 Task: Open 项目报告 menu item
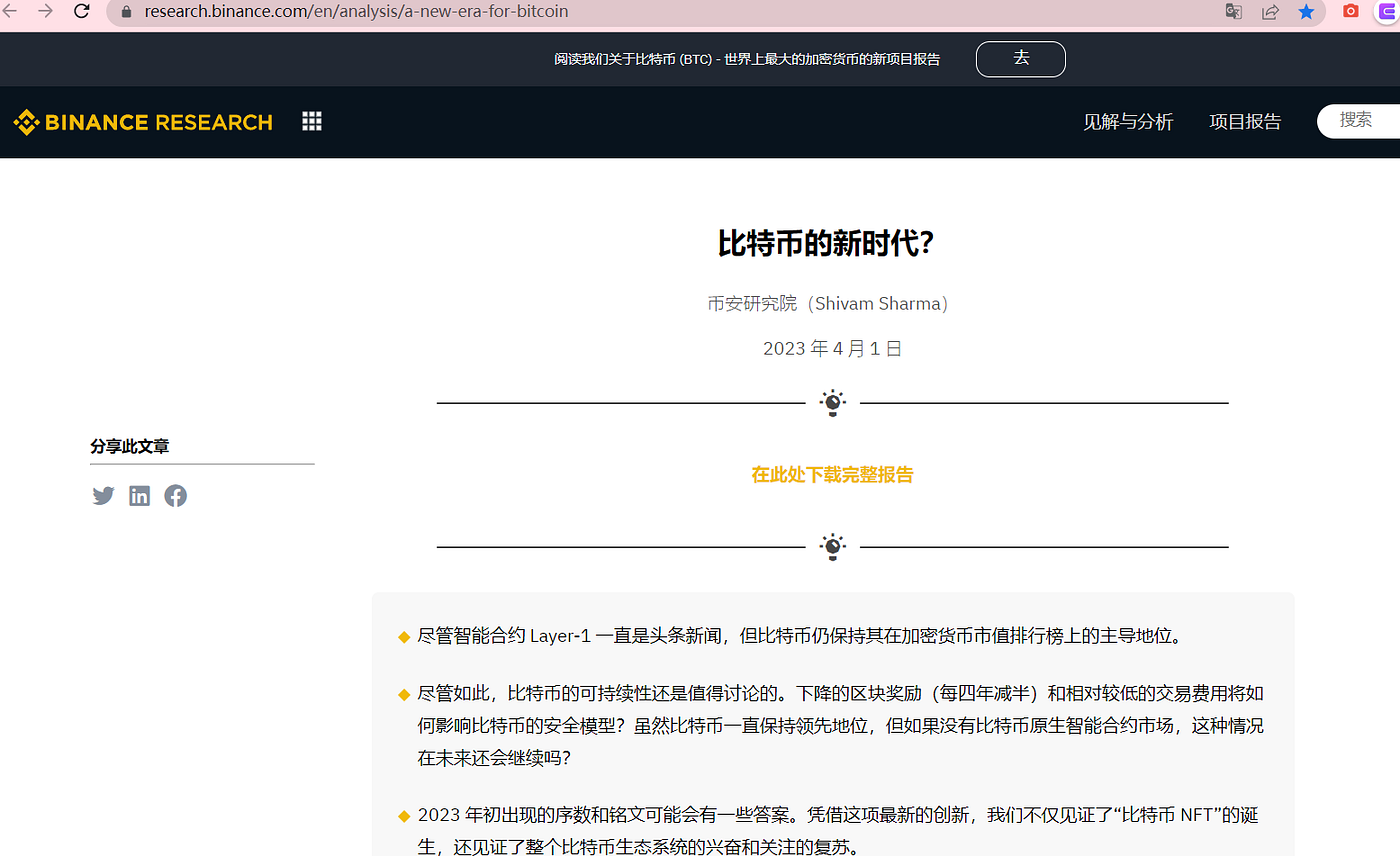click(1245, 122)
